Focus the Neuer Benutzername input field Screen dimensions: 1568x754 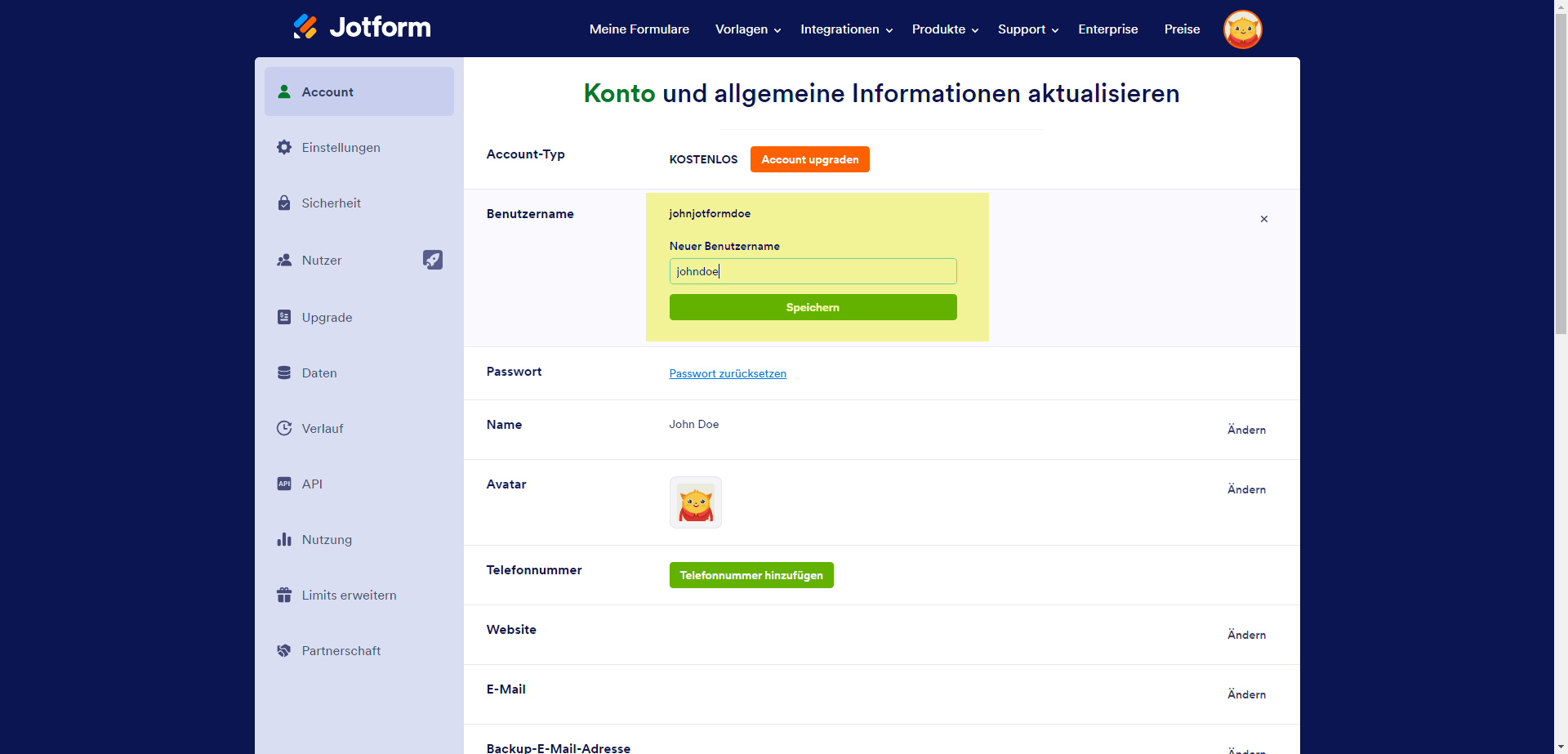813,271
